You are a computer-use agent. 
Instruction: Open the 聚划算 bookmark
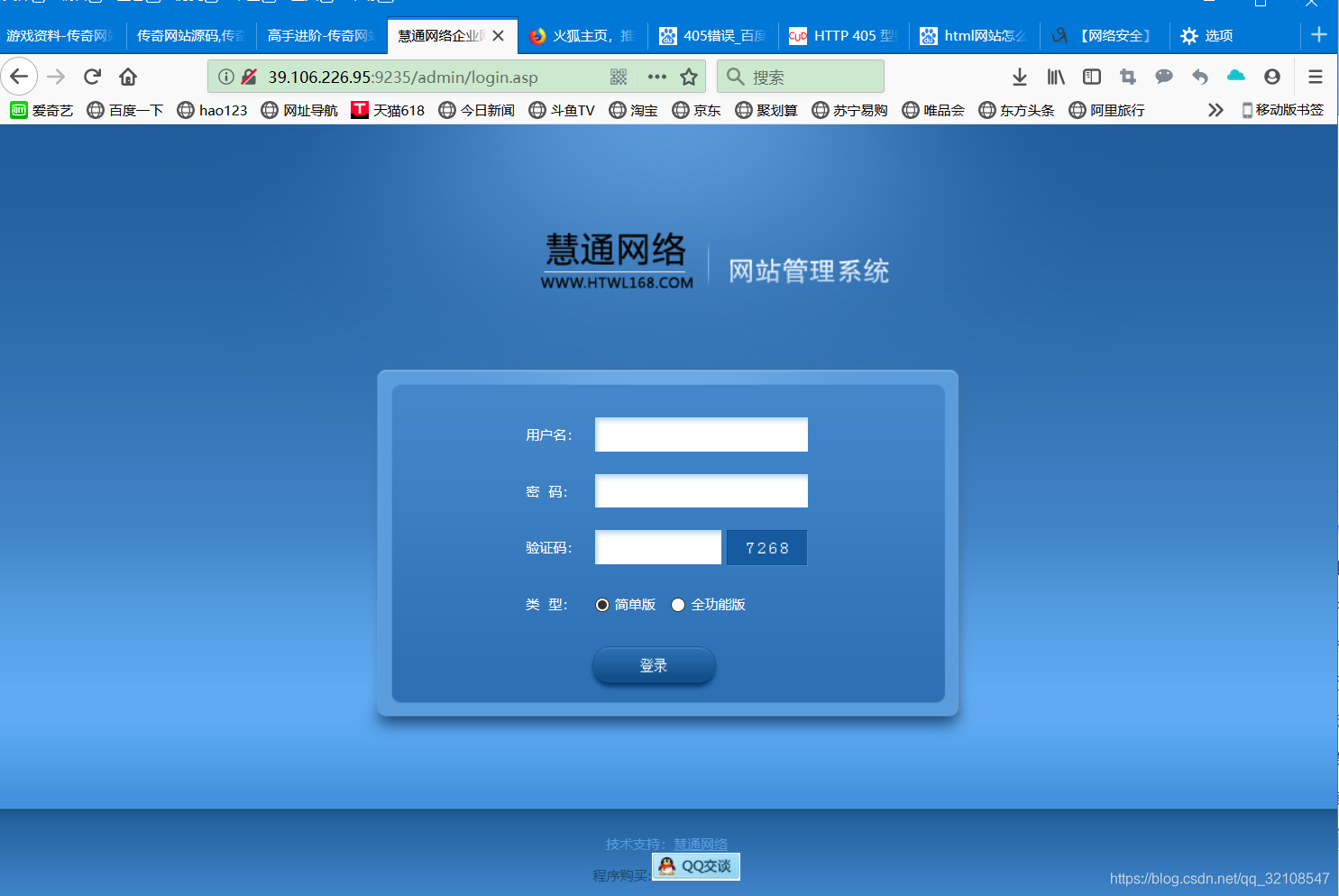click(x=766, y=110)
